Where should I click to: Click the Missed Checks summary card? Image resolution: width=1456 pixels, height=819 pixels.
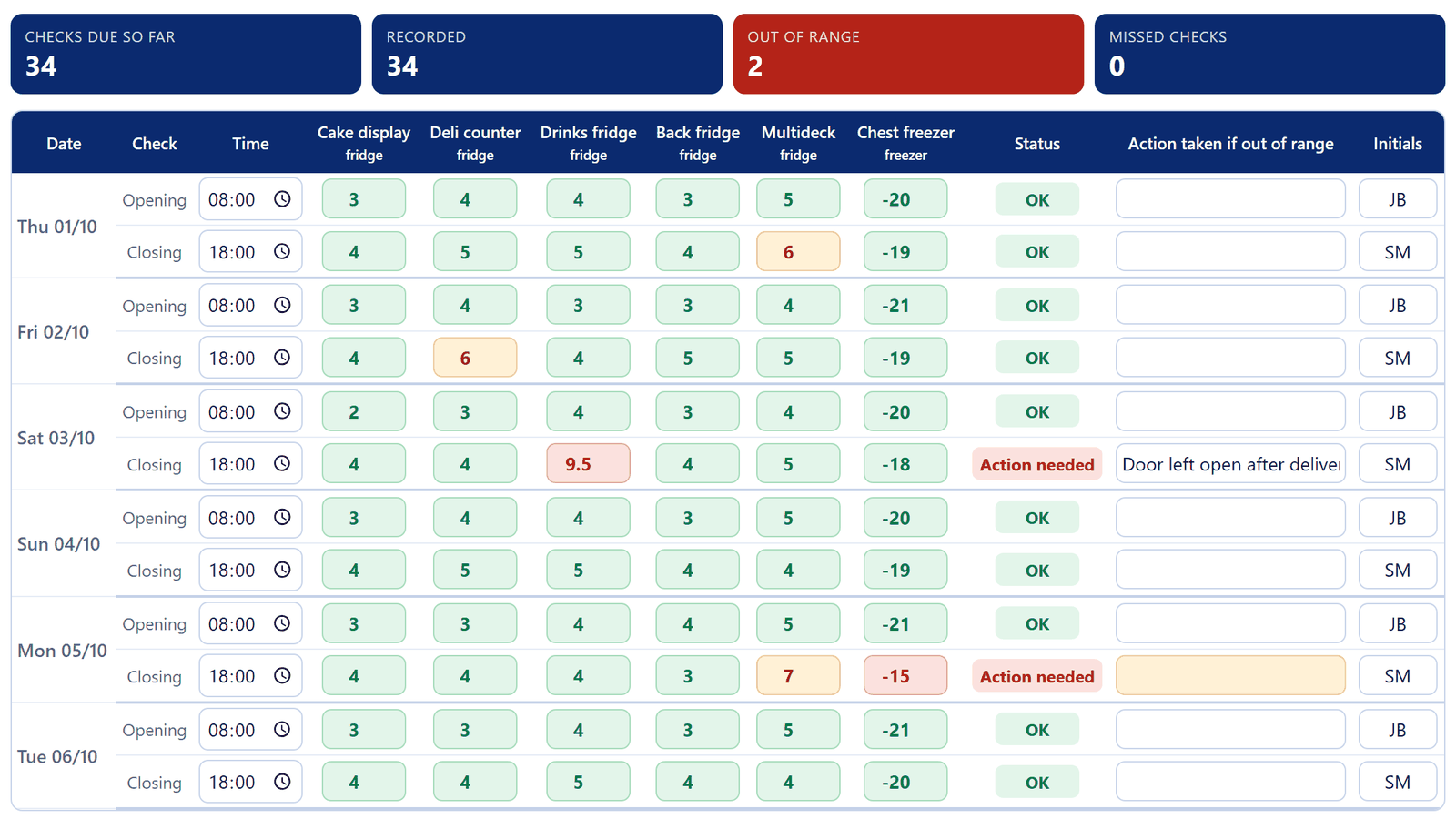[x=1269, y=54]
